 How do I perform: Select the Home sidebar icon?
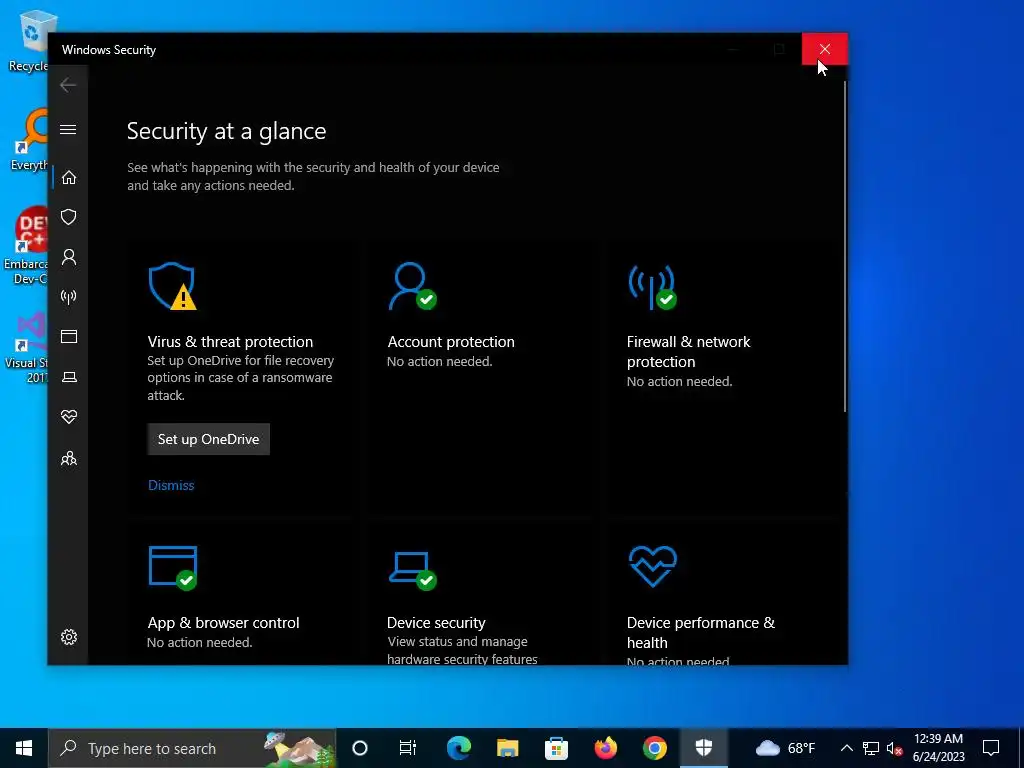click(69, 178)
